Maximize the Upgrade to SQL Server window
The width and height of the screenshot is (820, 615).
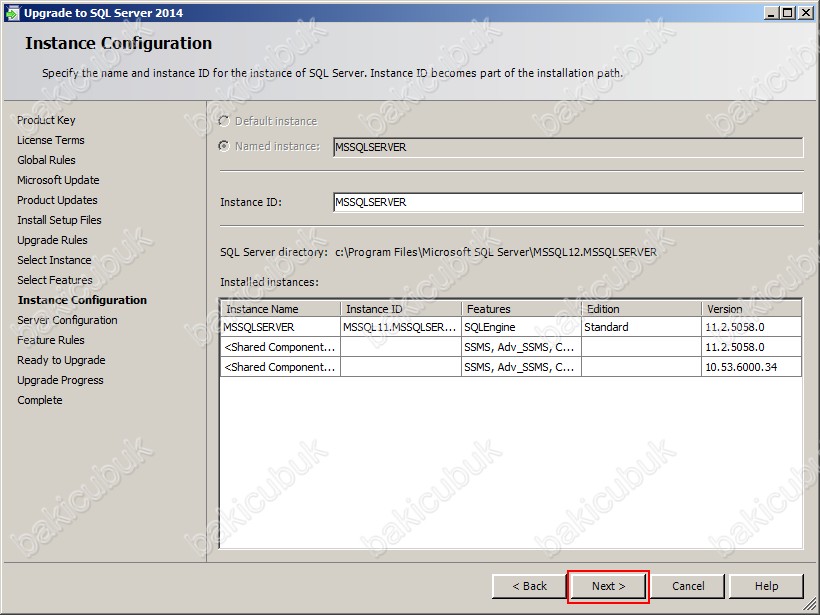click(x=788, y=13)
